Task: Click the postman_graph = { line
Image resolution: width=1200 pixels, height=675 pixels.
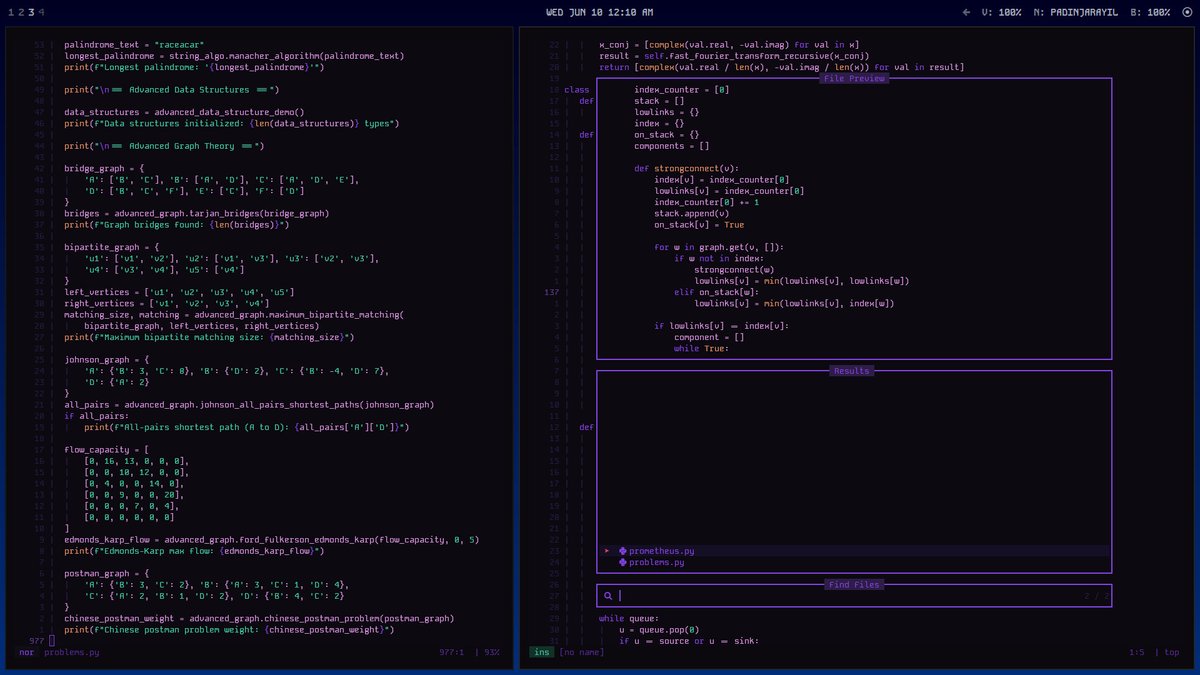Action: coord(107,573)
